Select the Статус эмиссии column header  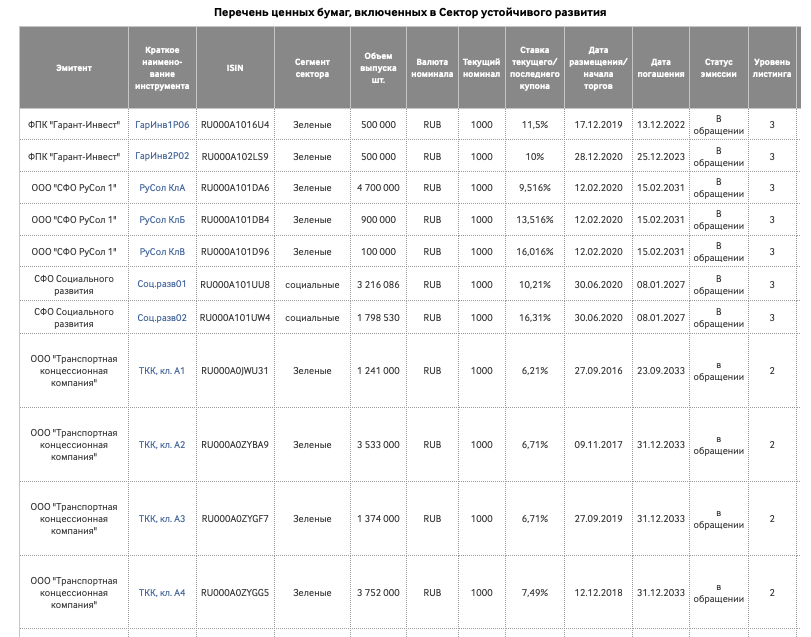pos(718,68)
